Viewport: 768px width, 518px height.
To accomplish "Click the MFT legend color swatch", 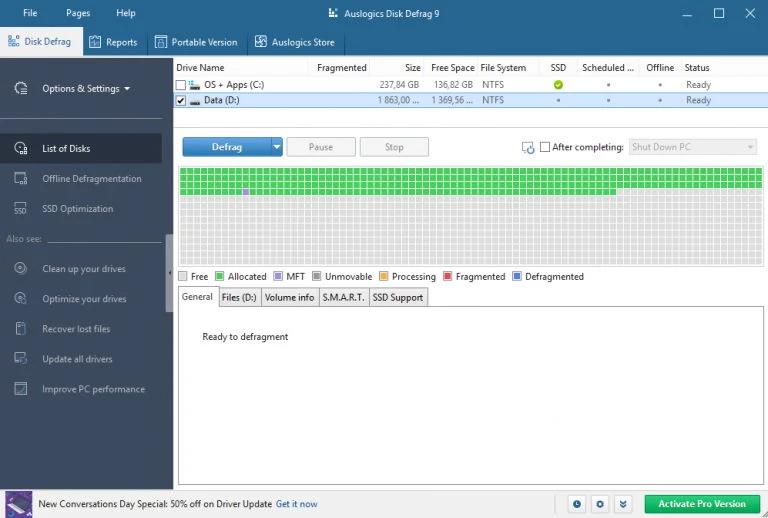I will 278,277.
